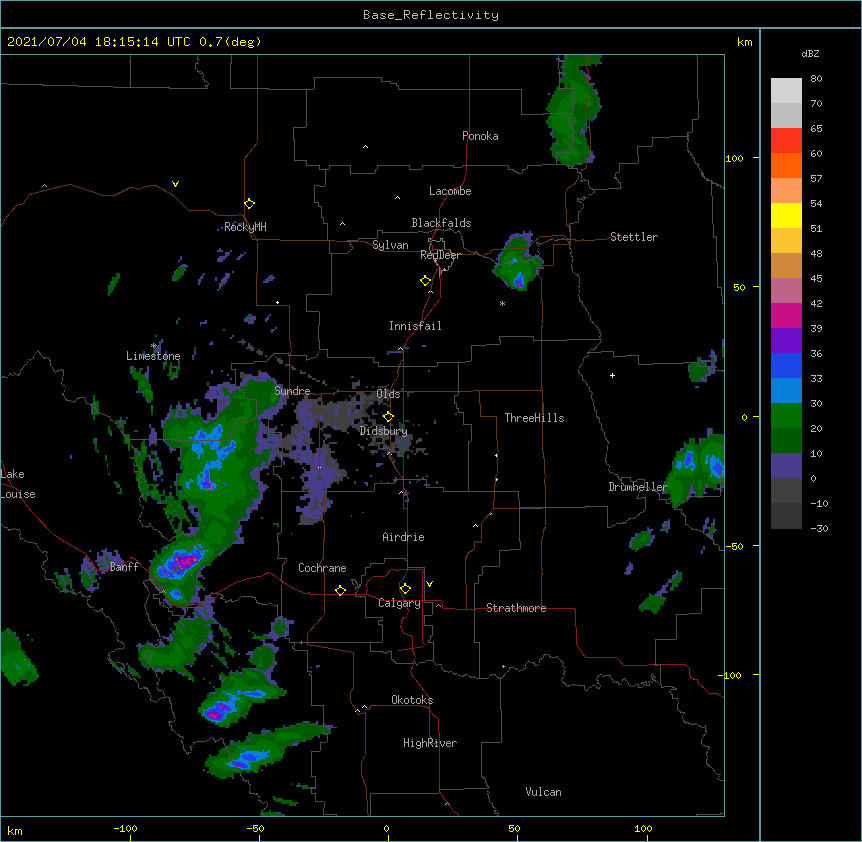Viewport: 862px width, 842px height.
Task: Select the Stettler label
Action: [634, 237]
